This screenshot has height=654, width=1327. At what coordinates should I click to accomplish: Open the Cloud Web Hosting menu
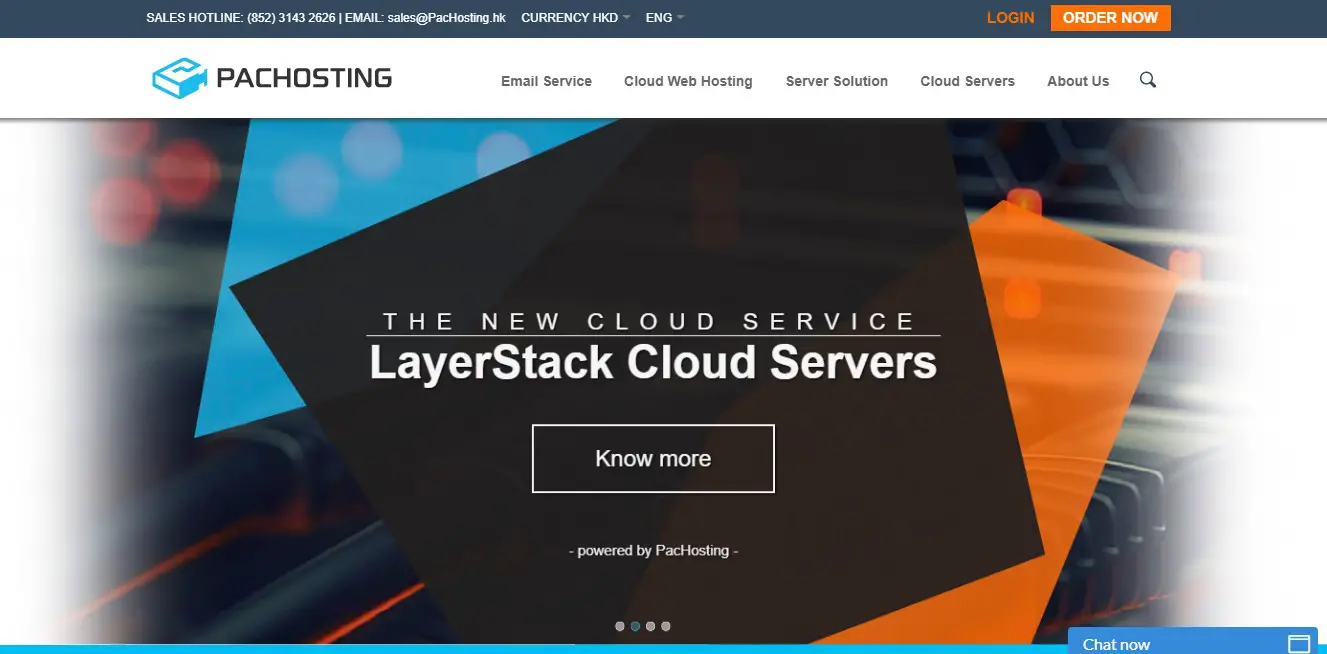tap(688, 81)
